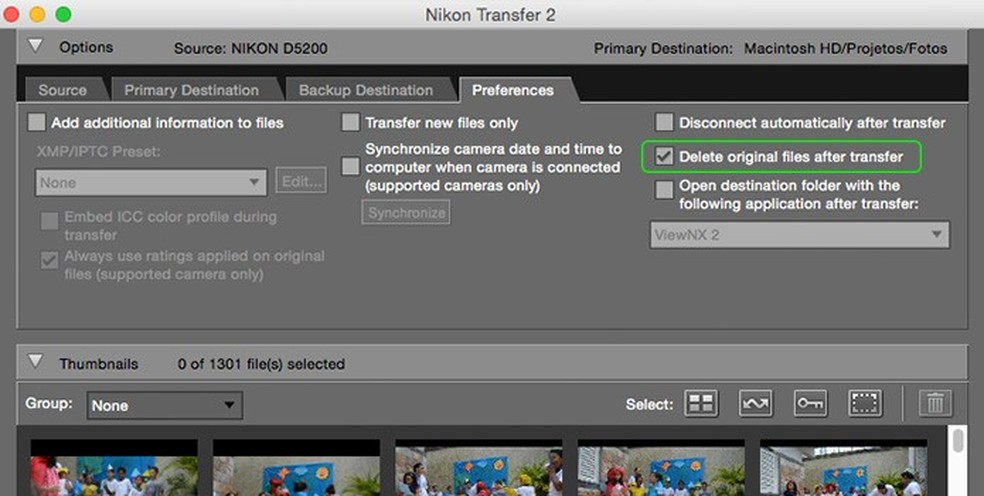The width and height of the screenshot is (984, 496).
Task: Enable Add additional information to files
Action: click(x=36, y=122)
